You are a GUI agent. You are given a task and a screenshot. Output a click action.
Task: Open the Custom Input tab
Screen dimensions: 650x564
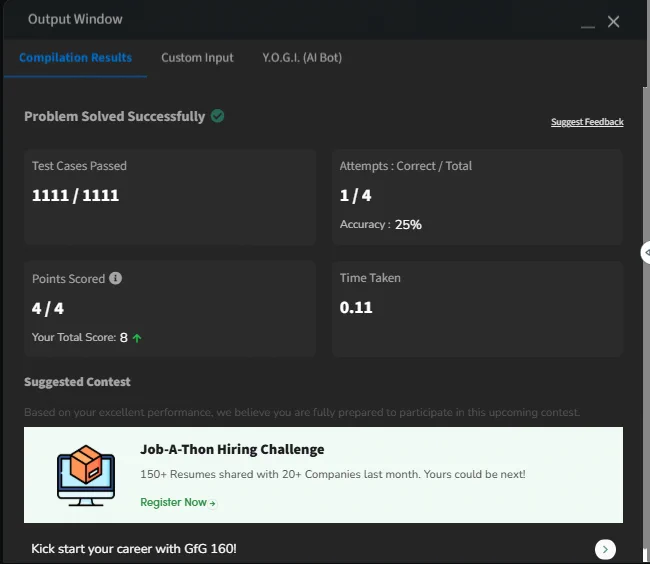click(x=197, y=58)
